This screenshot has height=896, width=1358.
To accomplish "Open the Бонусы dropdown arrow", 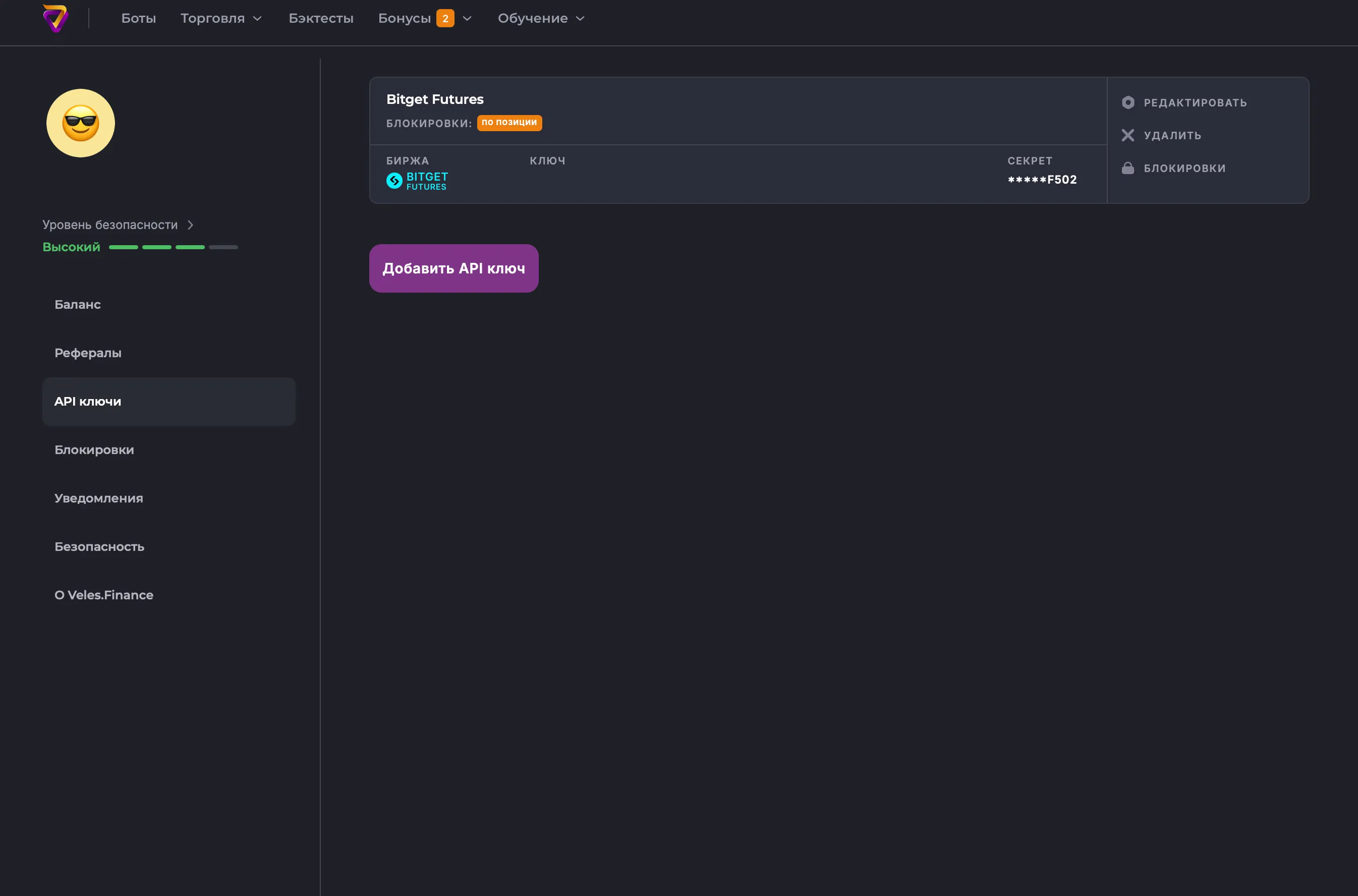I will click(467, 18).
